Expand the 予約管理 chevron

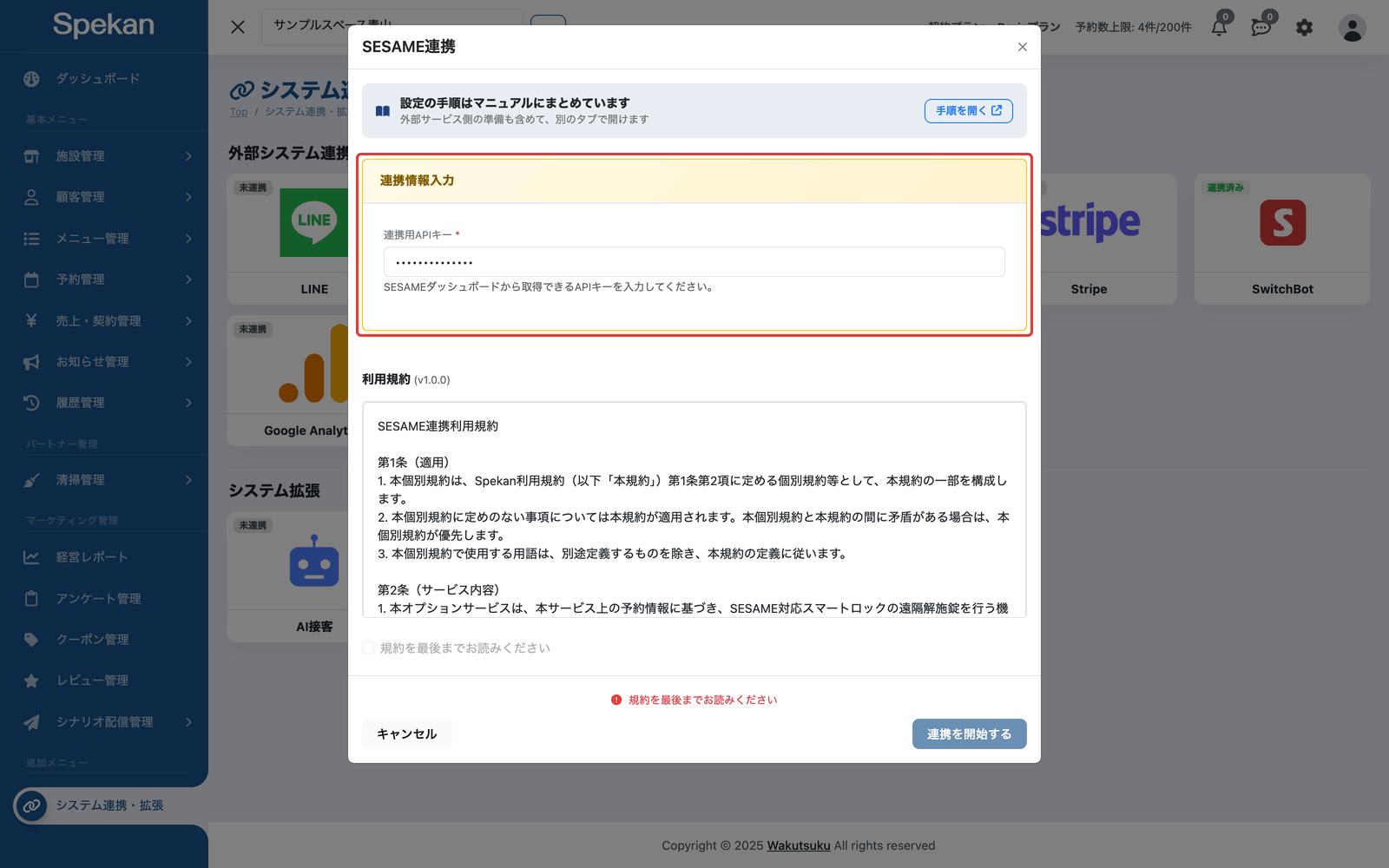(188, 279)
